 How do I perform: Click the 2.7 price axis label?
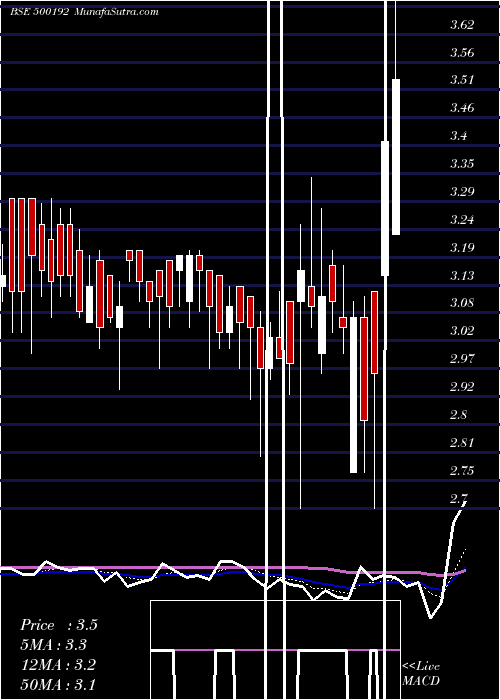(458, 498)
